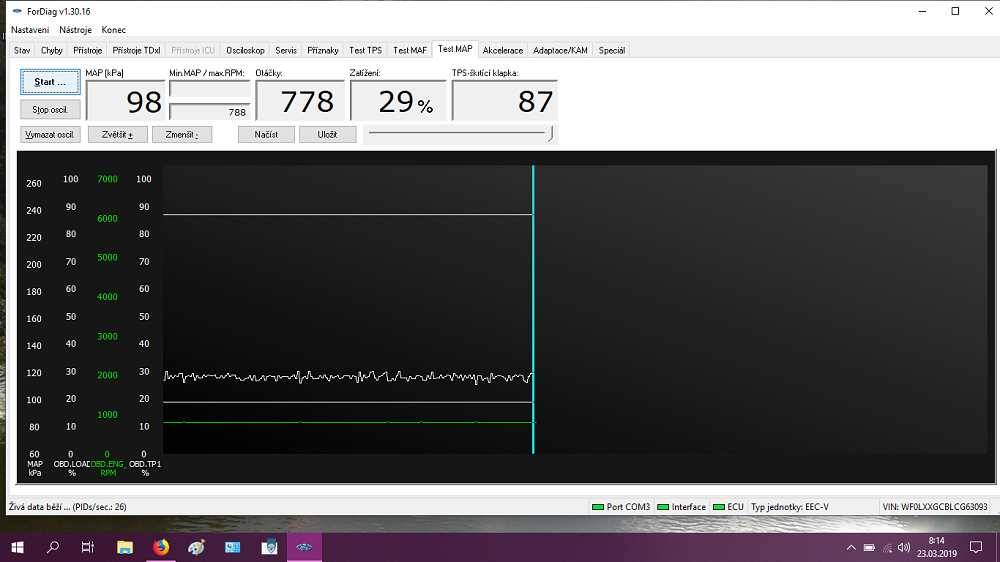Zoom in using Zvětšit + button
The width and height of the screenshot is (1000, 562).
117,135
